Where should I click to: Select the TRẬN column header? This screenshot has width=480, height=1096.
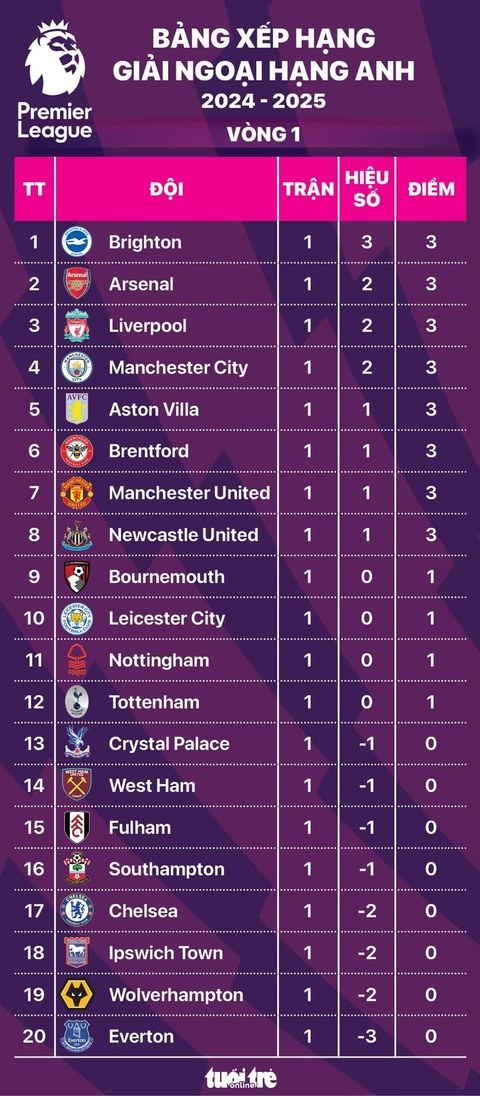(x=308, y=189)
